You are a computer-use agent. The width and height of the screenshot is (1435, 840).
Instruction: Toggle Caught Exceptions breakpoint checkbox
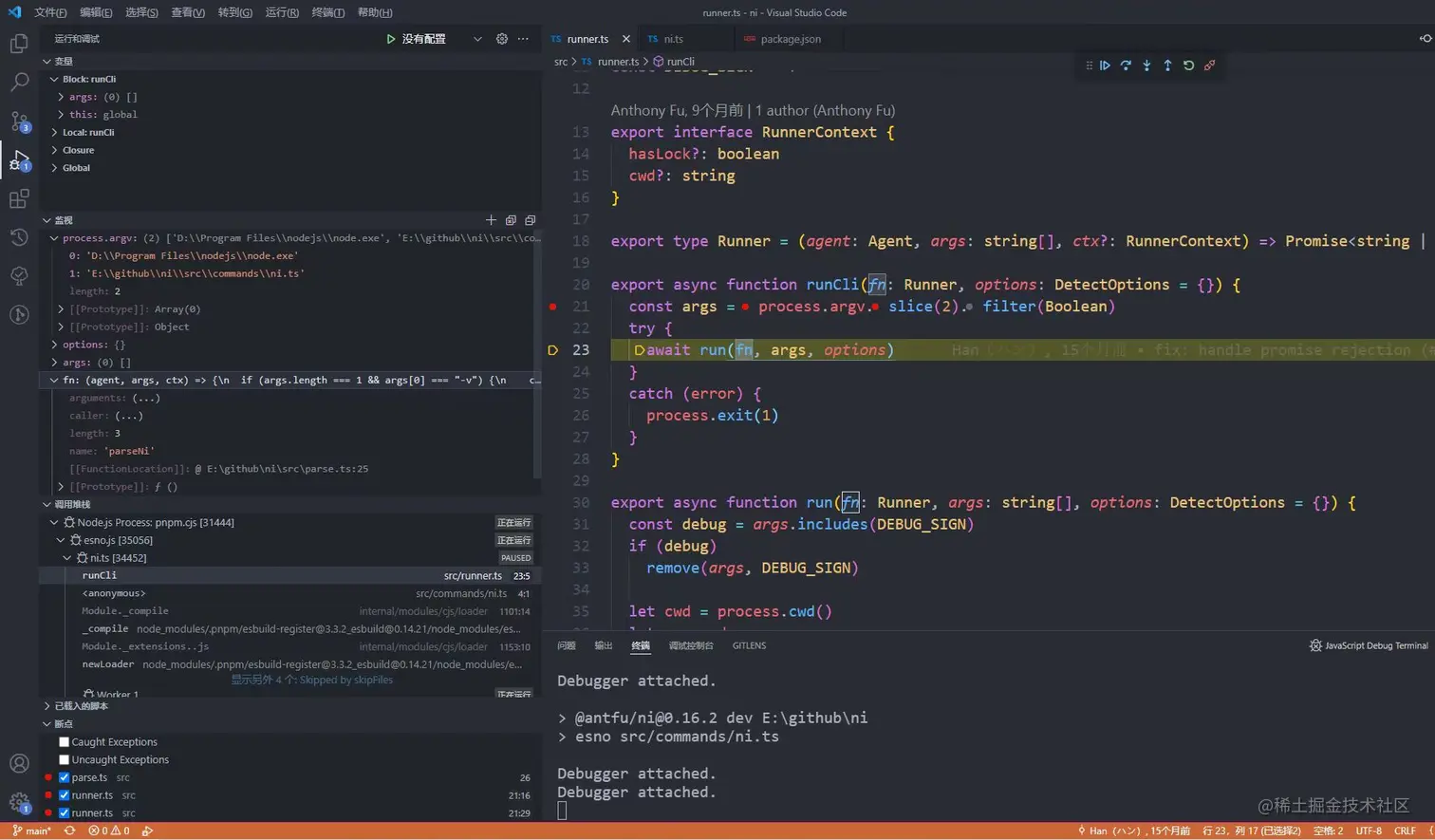64,742
